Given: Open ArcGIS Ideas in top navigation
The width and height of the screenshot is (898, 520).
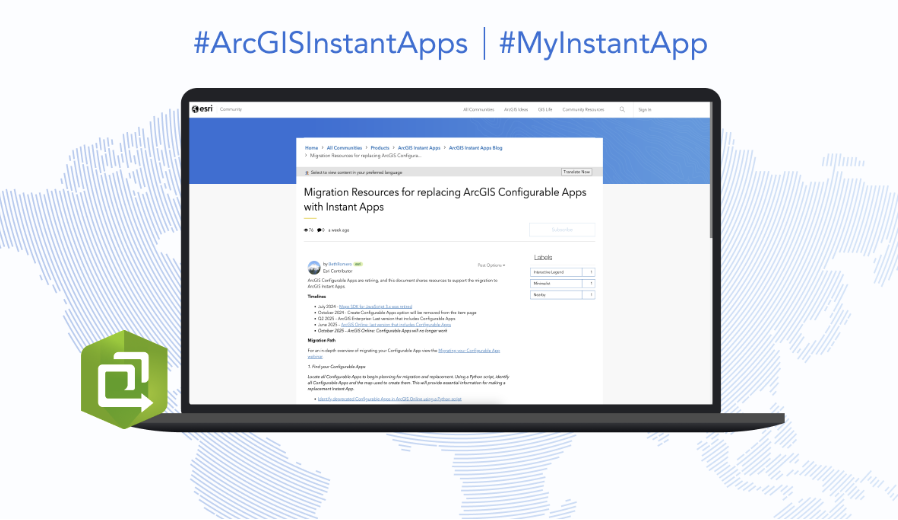Looking at the screenshot, I should (x=516, y=109).
